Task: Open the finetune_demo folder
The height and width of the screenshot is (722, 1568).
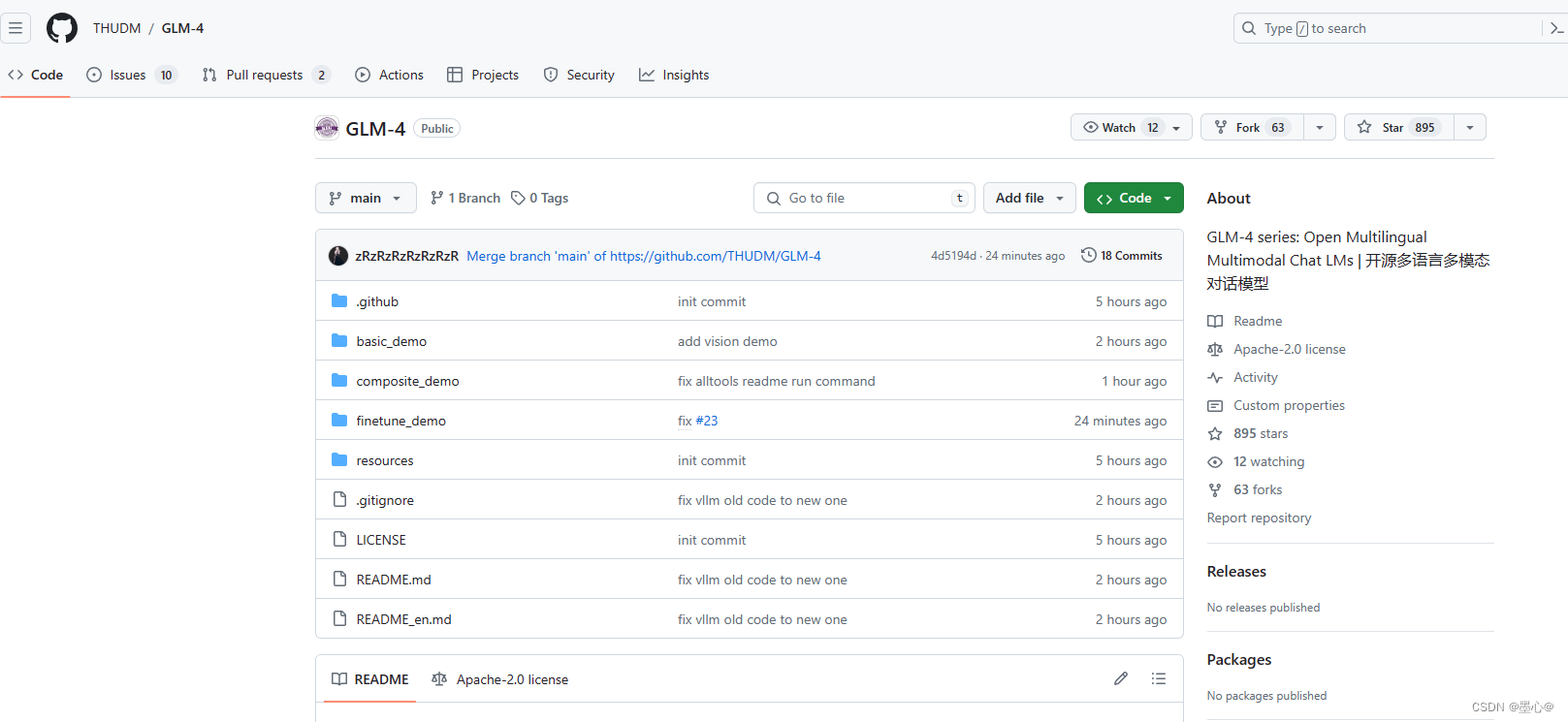Action: pos(401,421)
